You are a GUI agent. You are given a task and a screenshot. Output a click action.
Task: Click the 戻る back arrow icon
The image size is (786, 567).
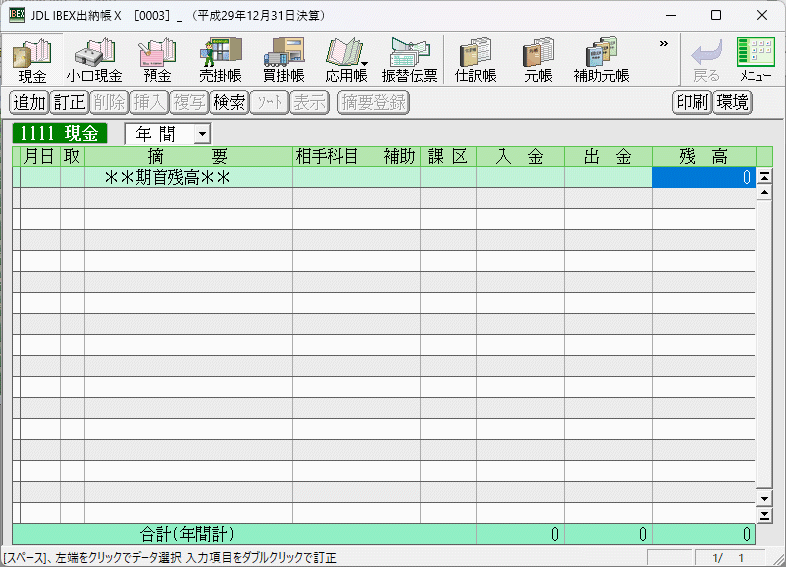(x=707, y=60)
